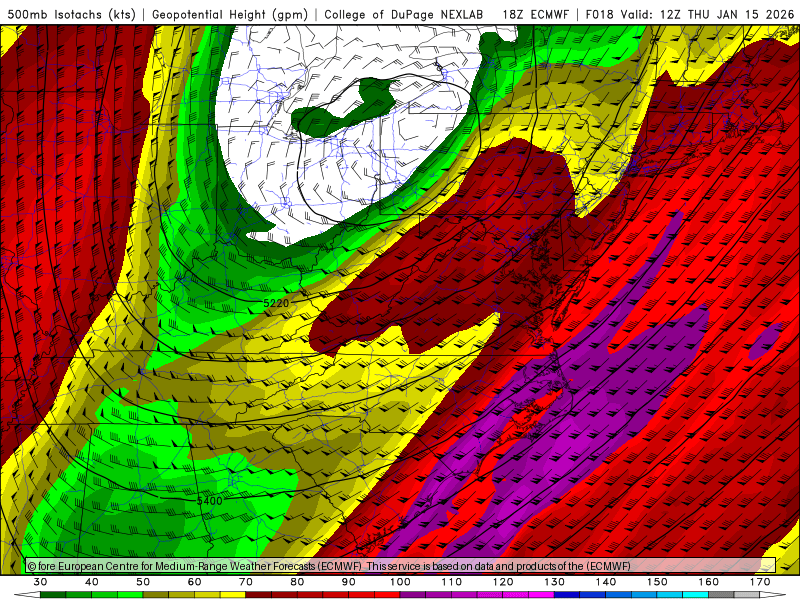Click the legend value 60

click(195, 582)
